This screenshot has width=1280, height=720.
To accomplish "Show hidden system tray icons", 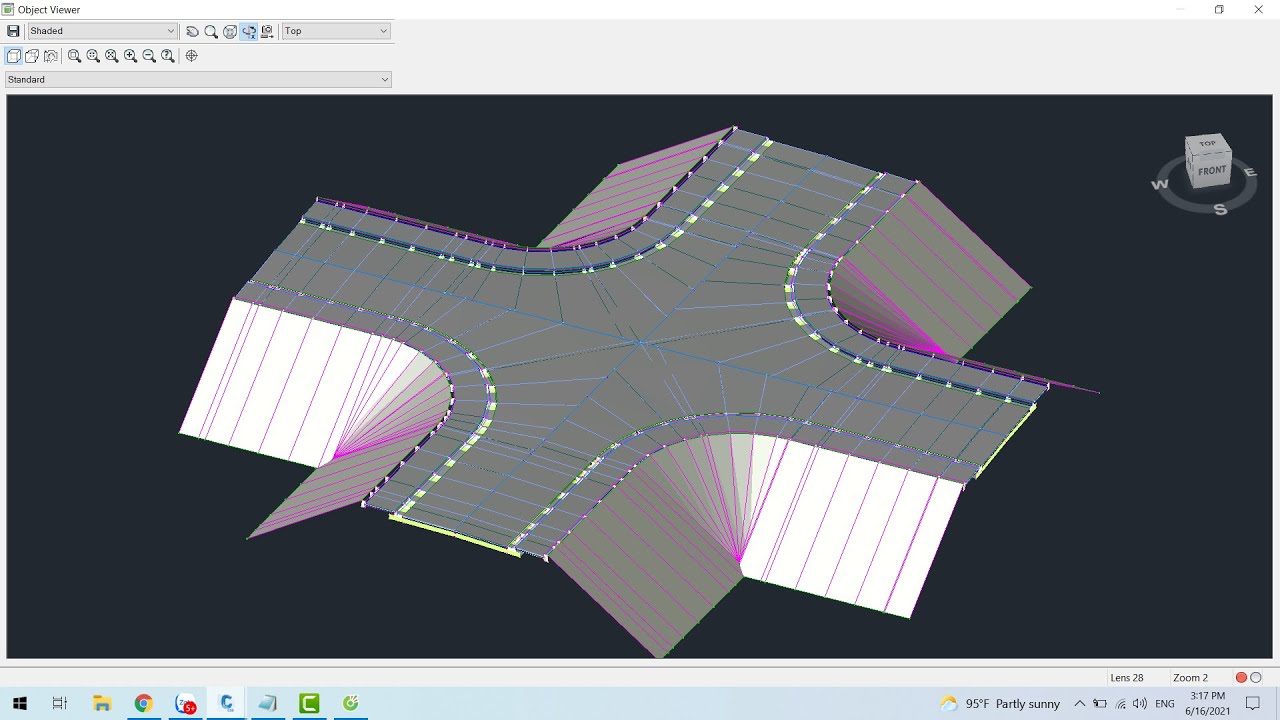I will coord(1079,703).
